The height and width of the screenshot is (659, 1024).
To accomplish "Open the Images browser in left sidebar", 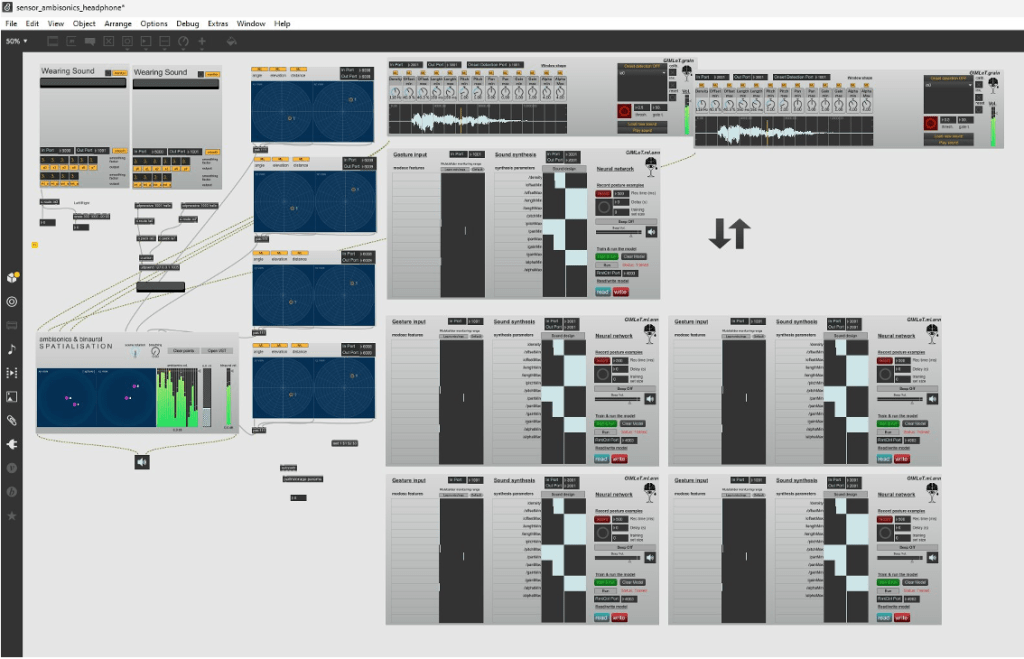I will coord(12,396).
